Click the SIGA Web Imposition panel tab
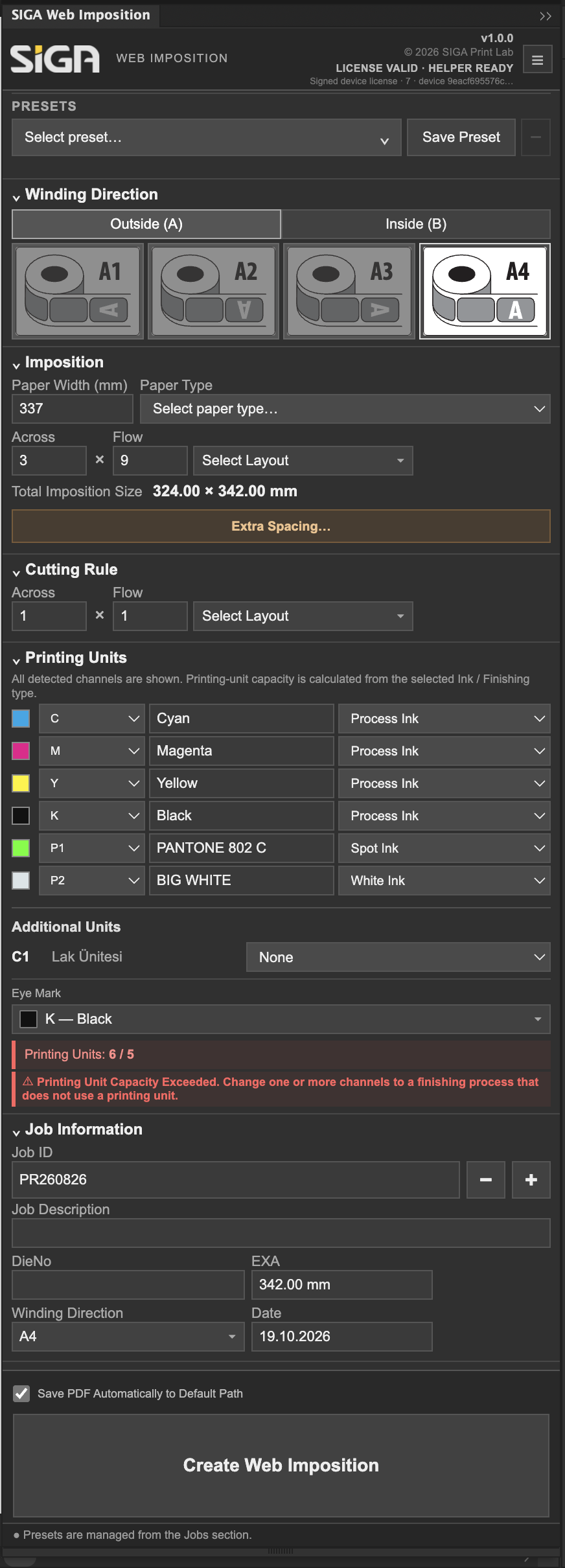Viewport: 565px width, 1568px height. tap(81, 15)
